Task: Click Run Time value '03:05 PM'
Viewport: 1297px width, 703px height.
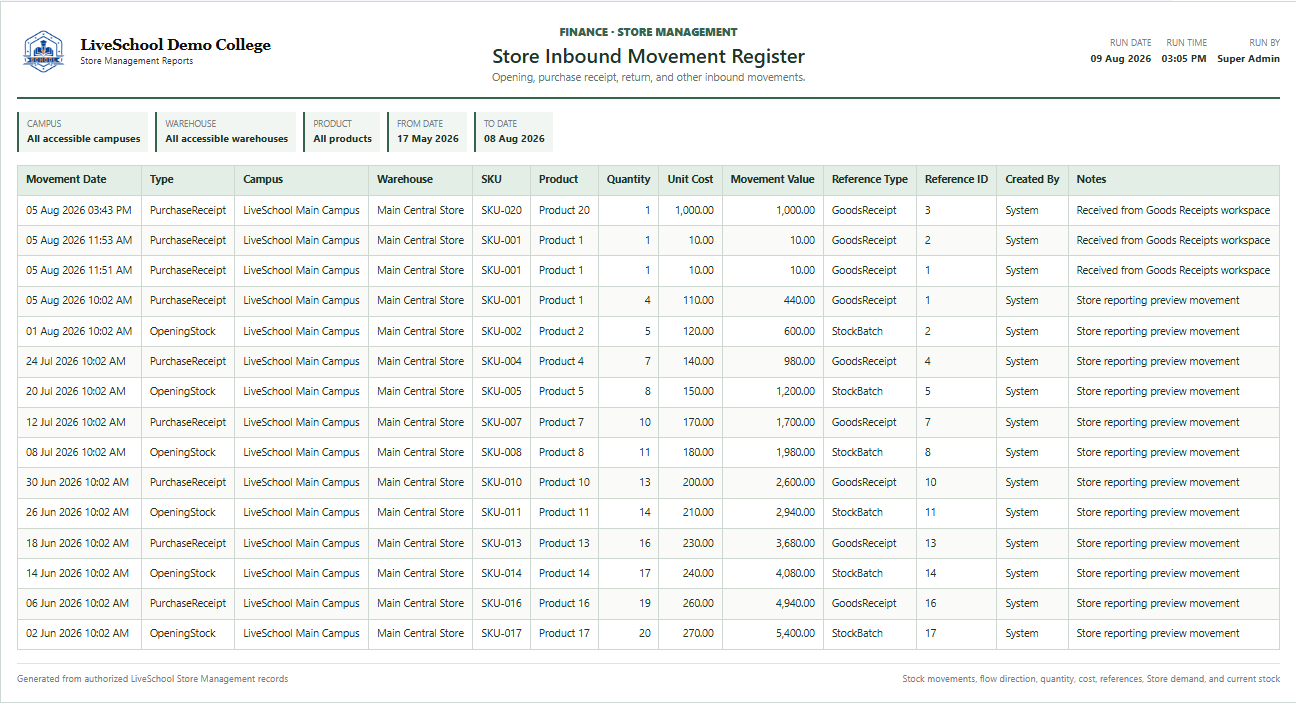Action: pyautogui.click(x=1184, y=59)
